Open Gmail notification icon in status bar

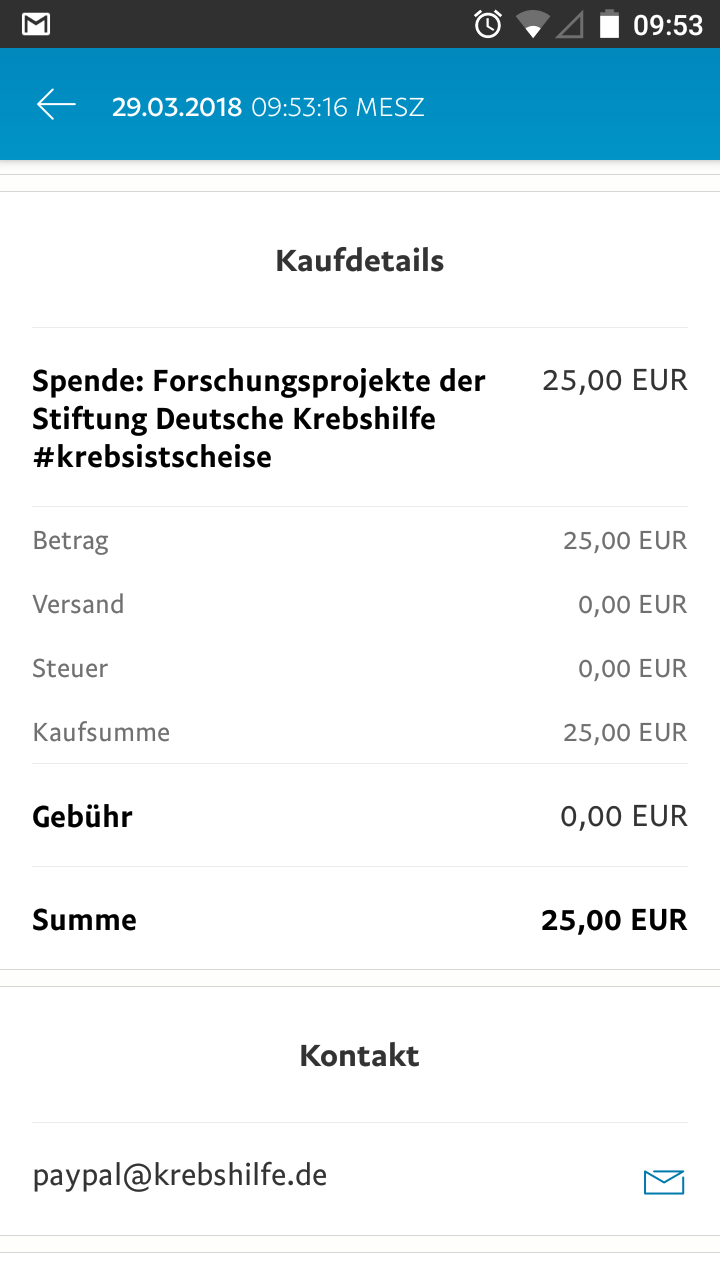click(x=36, y=25)
